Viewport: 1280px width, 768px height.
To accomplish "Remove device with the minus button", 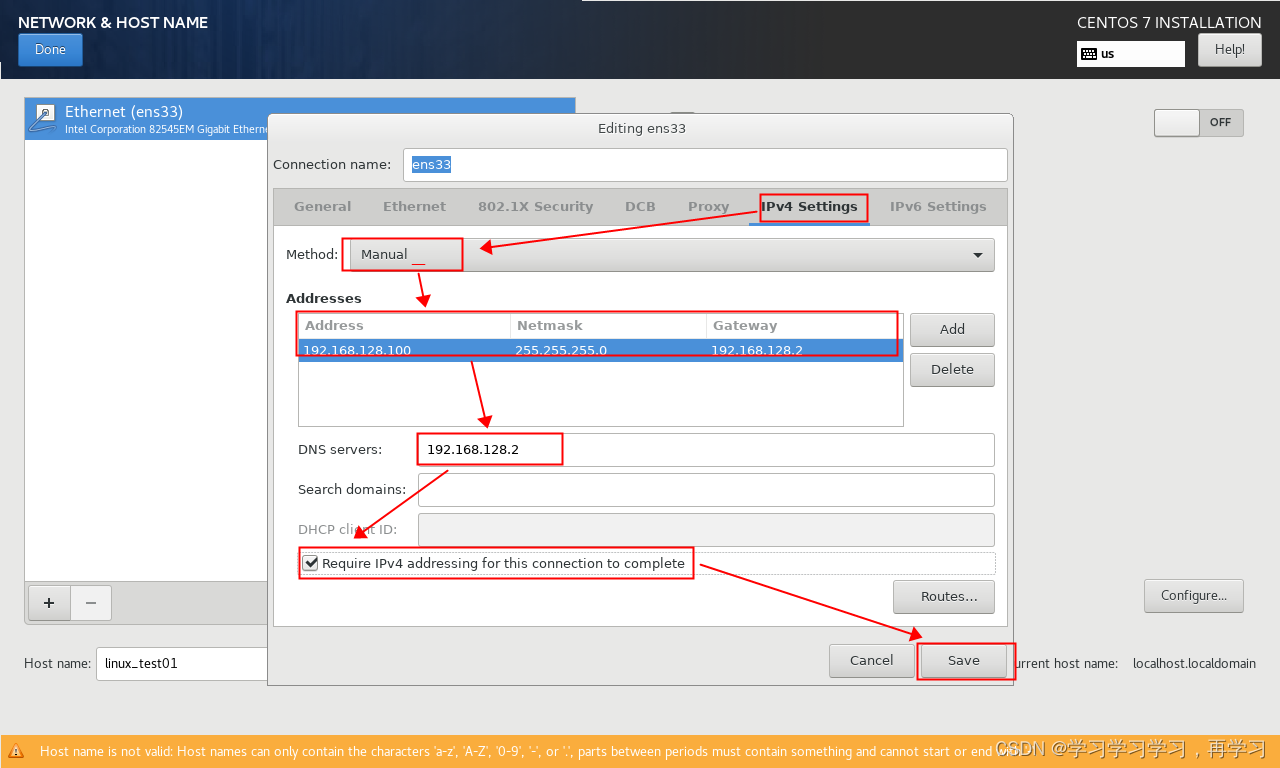I will [x=91, y=603].
